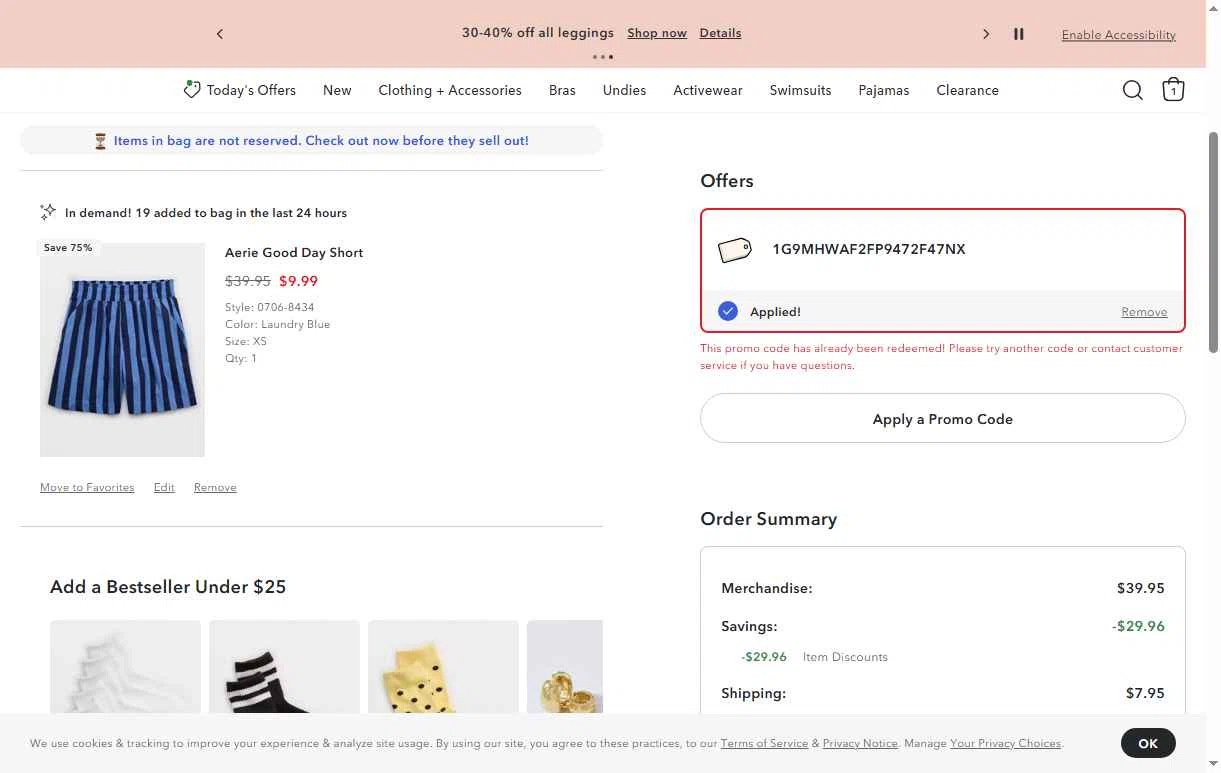Click the sparkle In demand icon
Screen dimensions: 1221x773
pos(48,212)
